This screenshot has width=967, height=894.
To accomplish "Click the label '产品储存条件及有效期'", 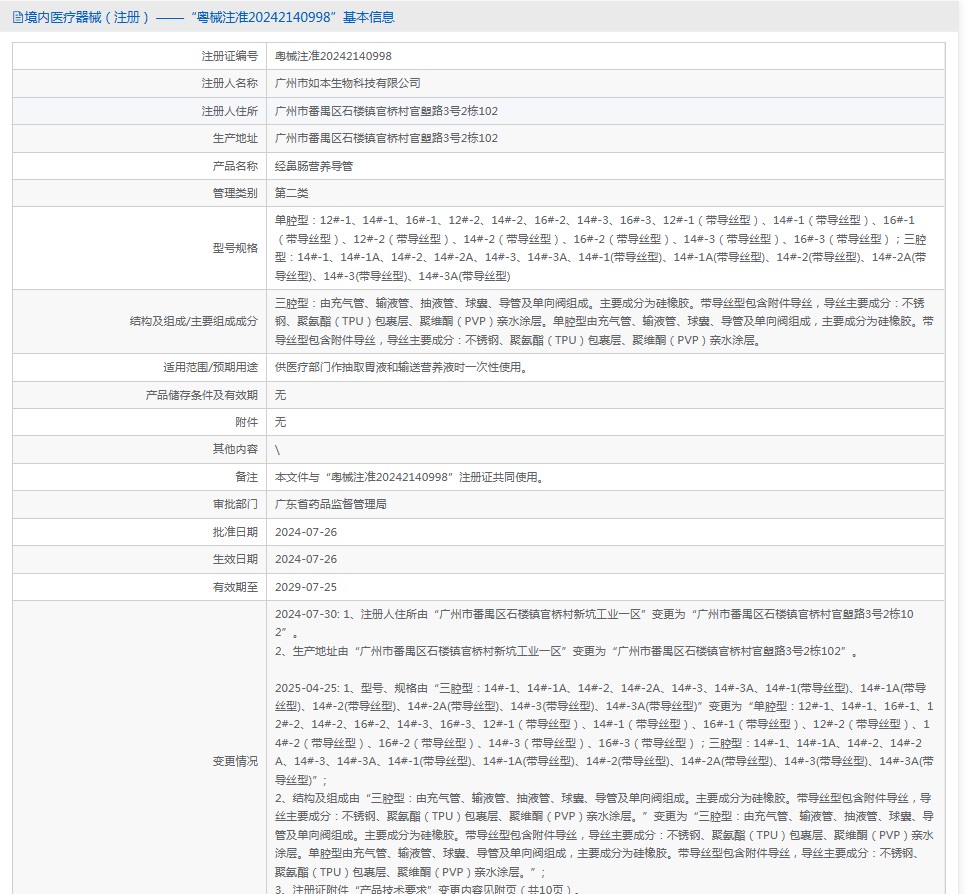I will [x=202, y=395].
